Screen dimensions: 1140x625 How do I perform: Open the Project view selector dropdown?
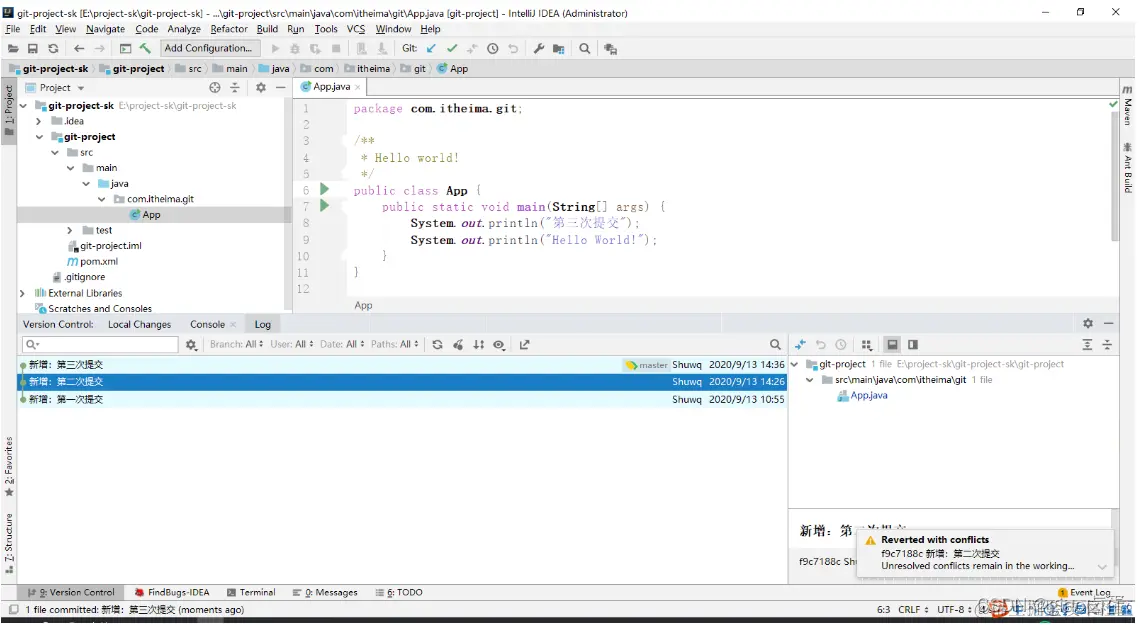click(55, 88)
